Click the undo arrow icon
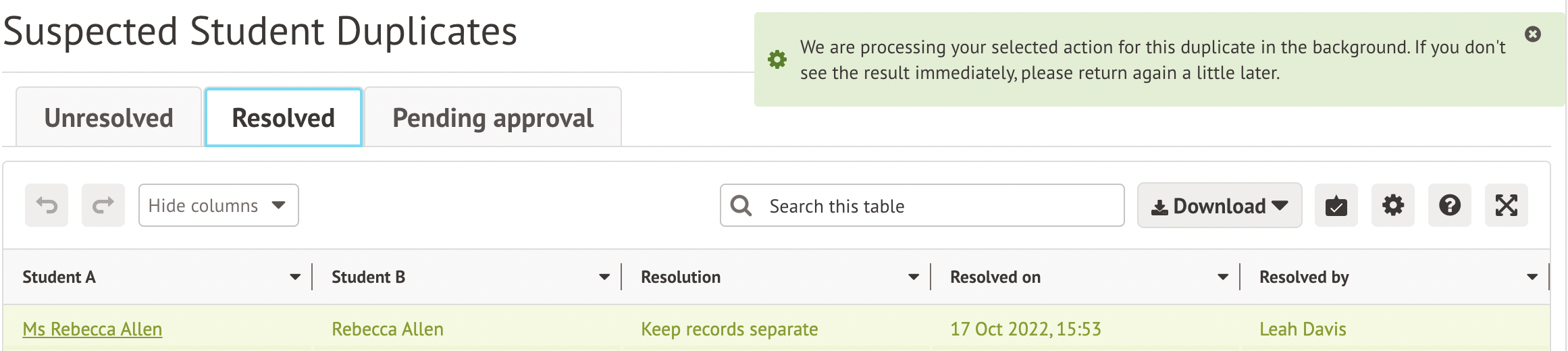This screenshot has width=1568, height=351. tap(47, 205)
